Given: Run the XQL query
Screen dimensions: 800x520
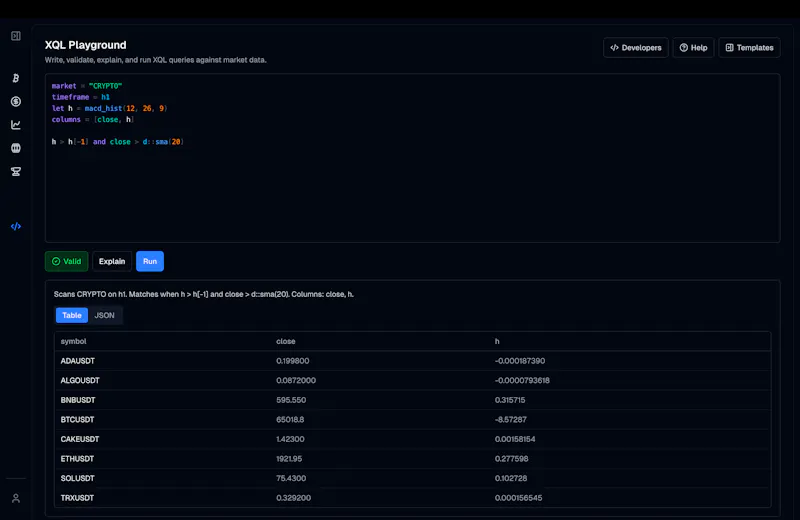Looking at the screenshot, I should pos(150,261).
